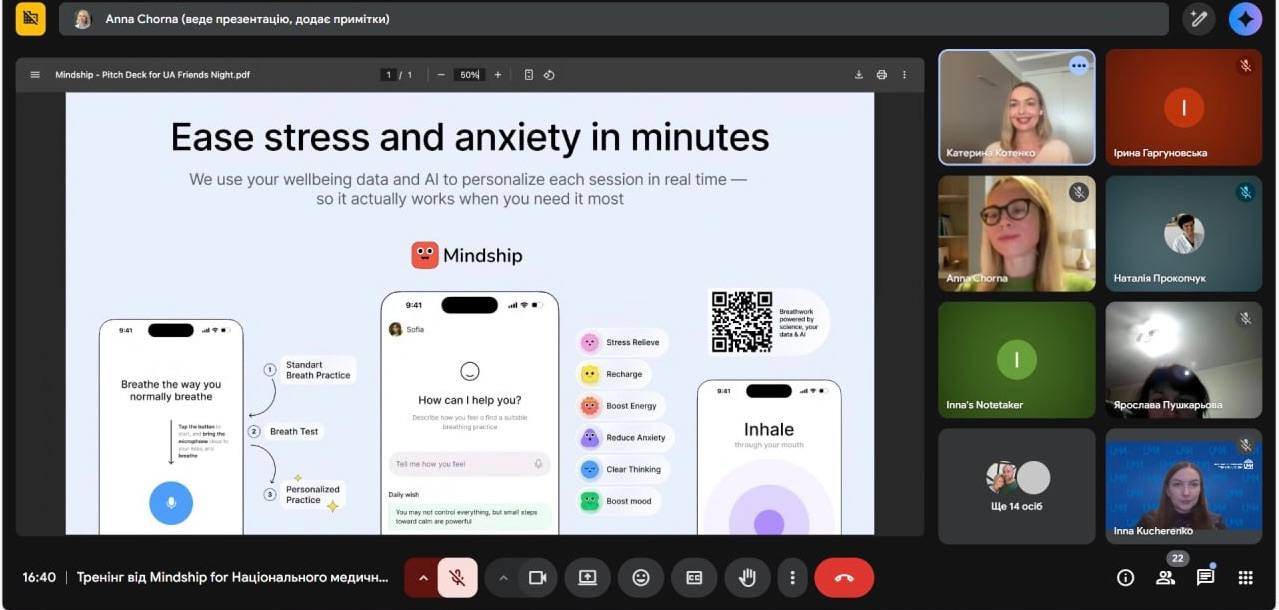Open the emoji reactions icon

point(641,577)
